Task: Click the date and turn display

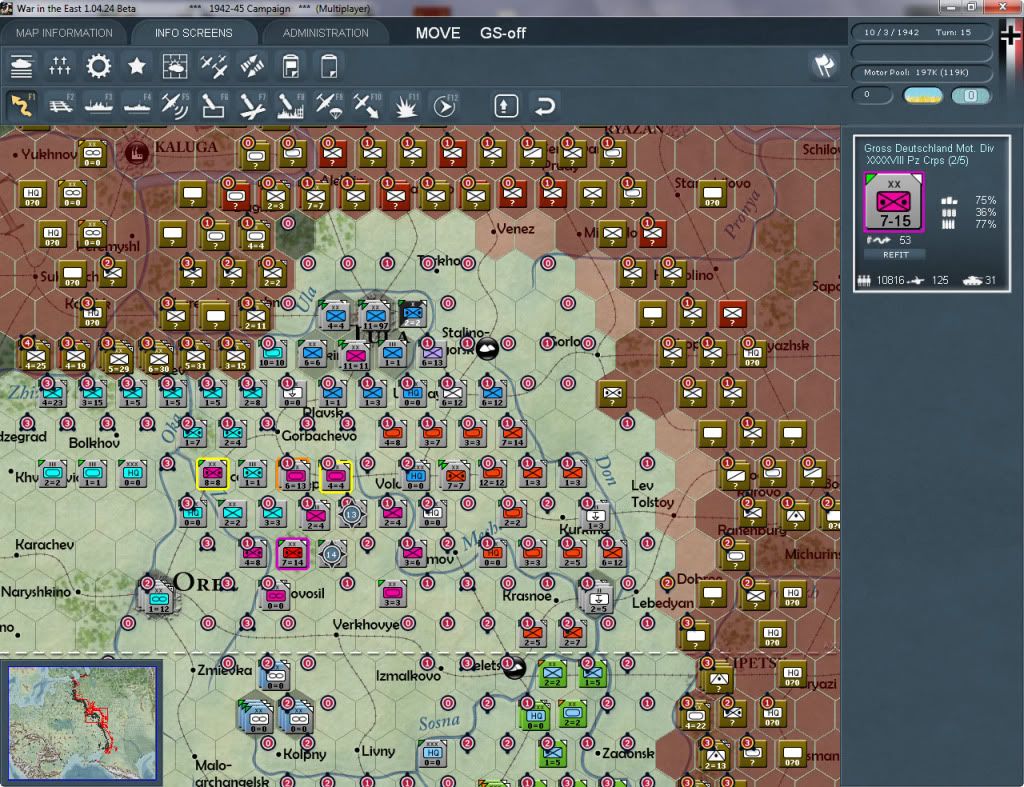Action: (x=921, y=33)
